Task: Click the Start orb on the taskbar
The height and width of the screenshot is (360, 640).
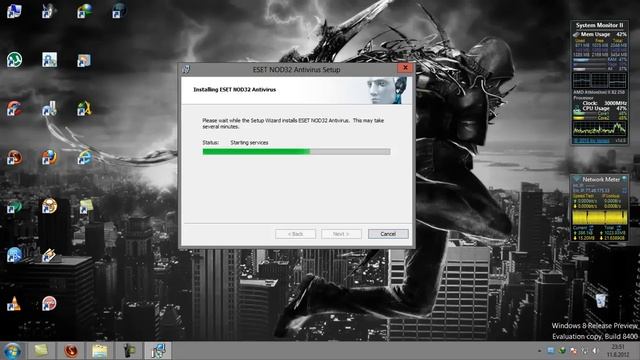Action: (12, 351)
